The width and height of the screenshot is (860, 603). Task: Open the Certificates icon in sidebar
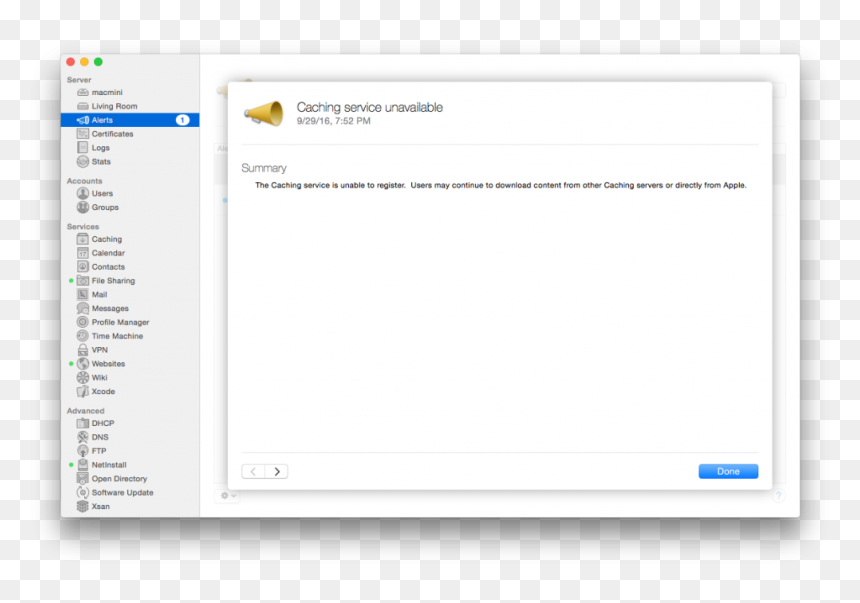coord(83,134)
